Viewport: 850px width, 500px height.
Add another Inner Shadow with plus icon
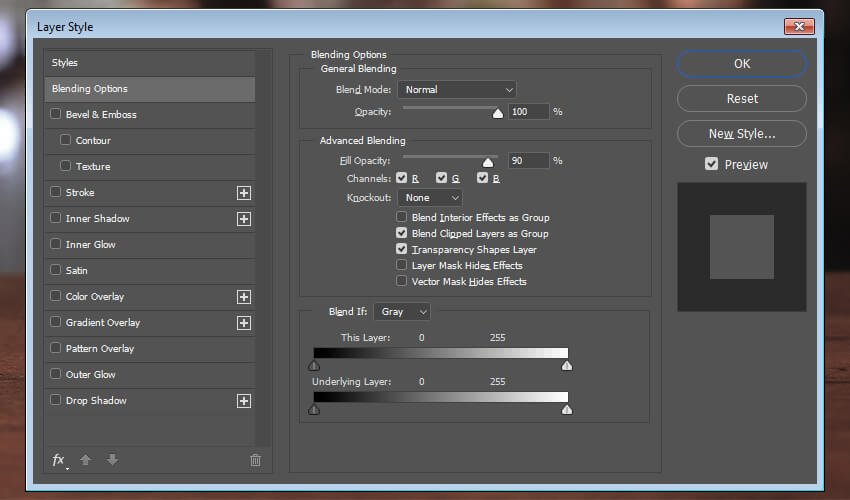(x=244, y=219)
